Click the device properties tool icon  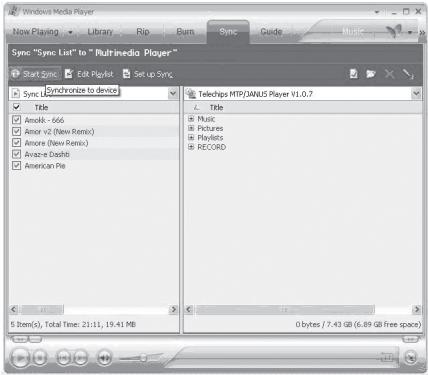(x=407, y=74)
